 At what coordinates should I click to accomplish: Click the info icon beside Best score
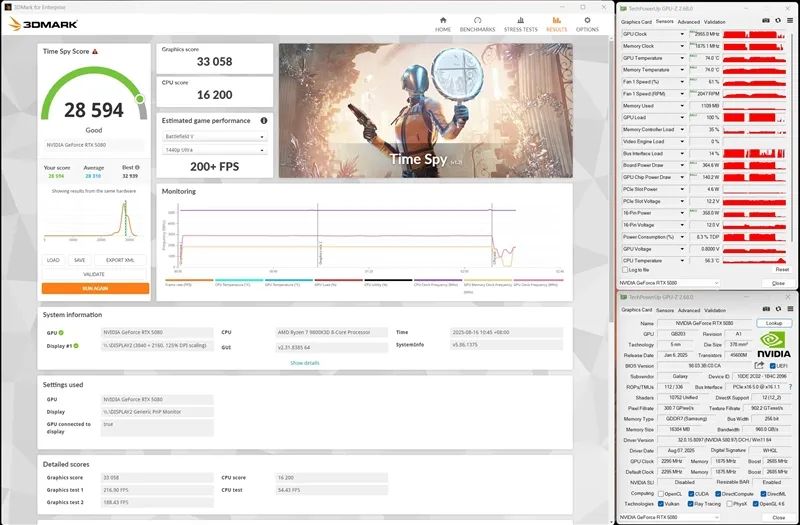click(x=137, y=167)
